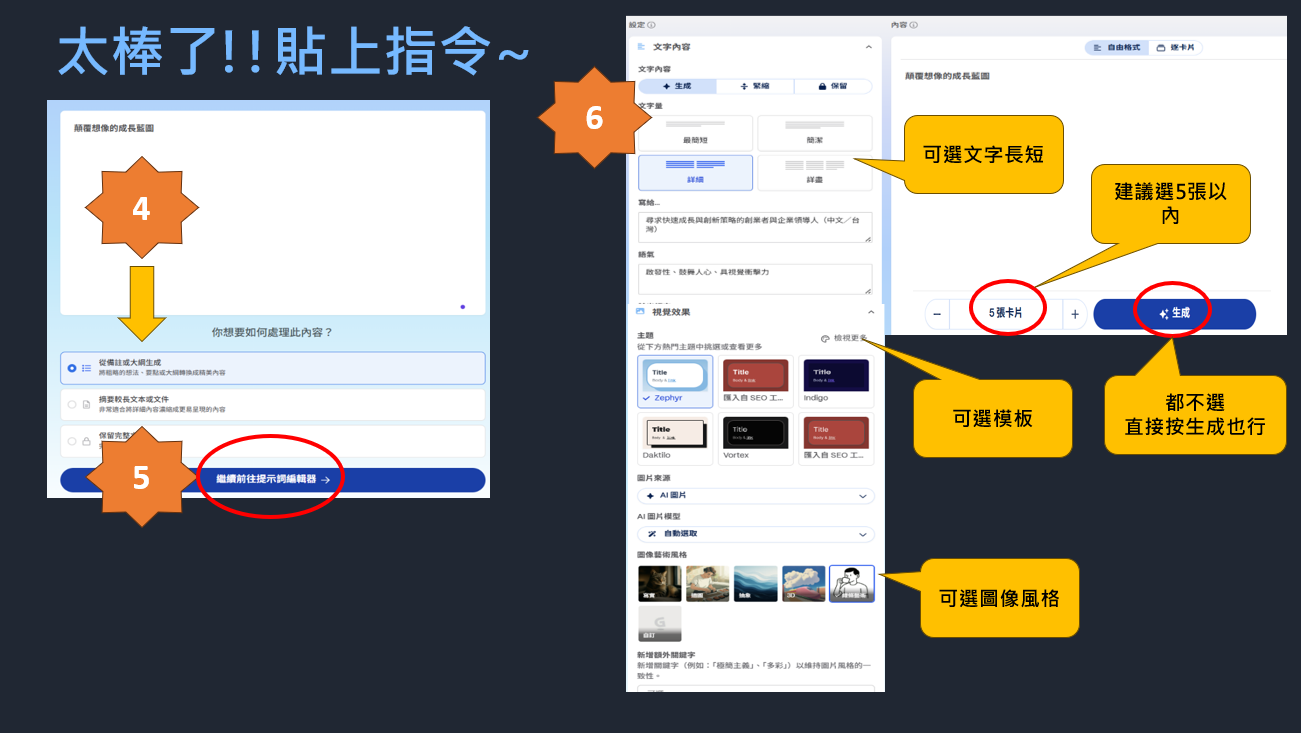Click the 寫給 audience text field
The image size is (1301, 733).
754,227
